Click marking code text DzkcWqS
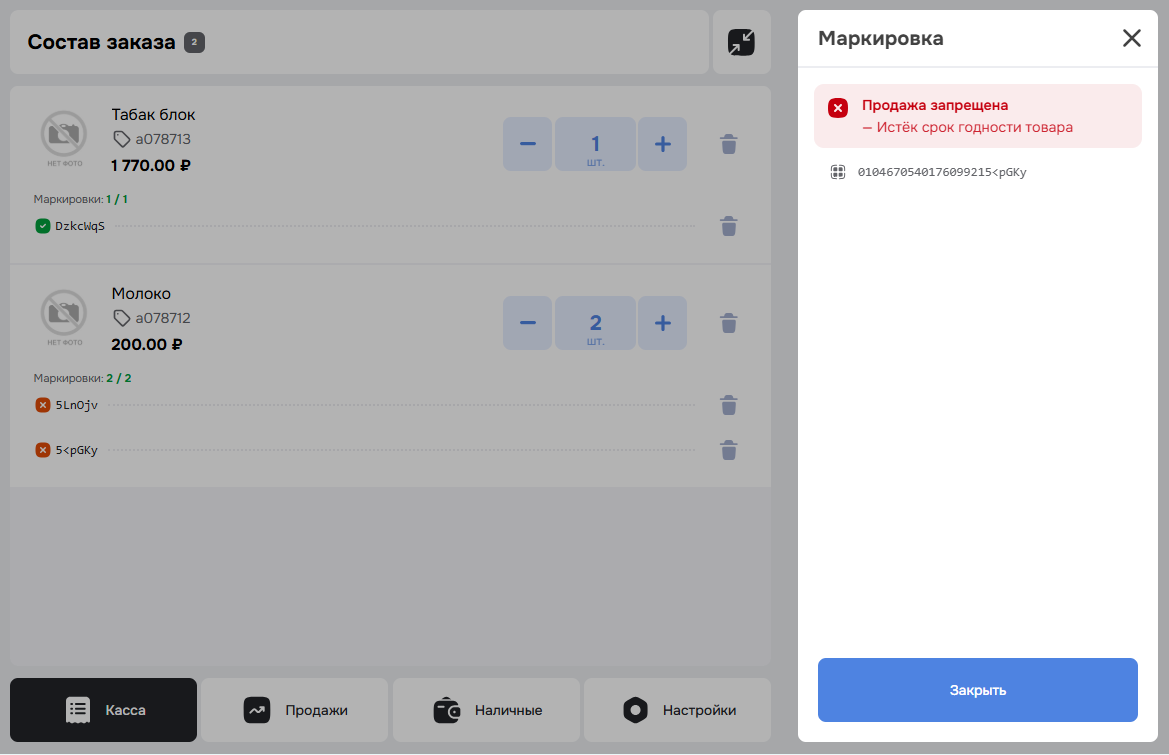The height and width of the screenshot is (755, 1169). (x=80, y=226)
